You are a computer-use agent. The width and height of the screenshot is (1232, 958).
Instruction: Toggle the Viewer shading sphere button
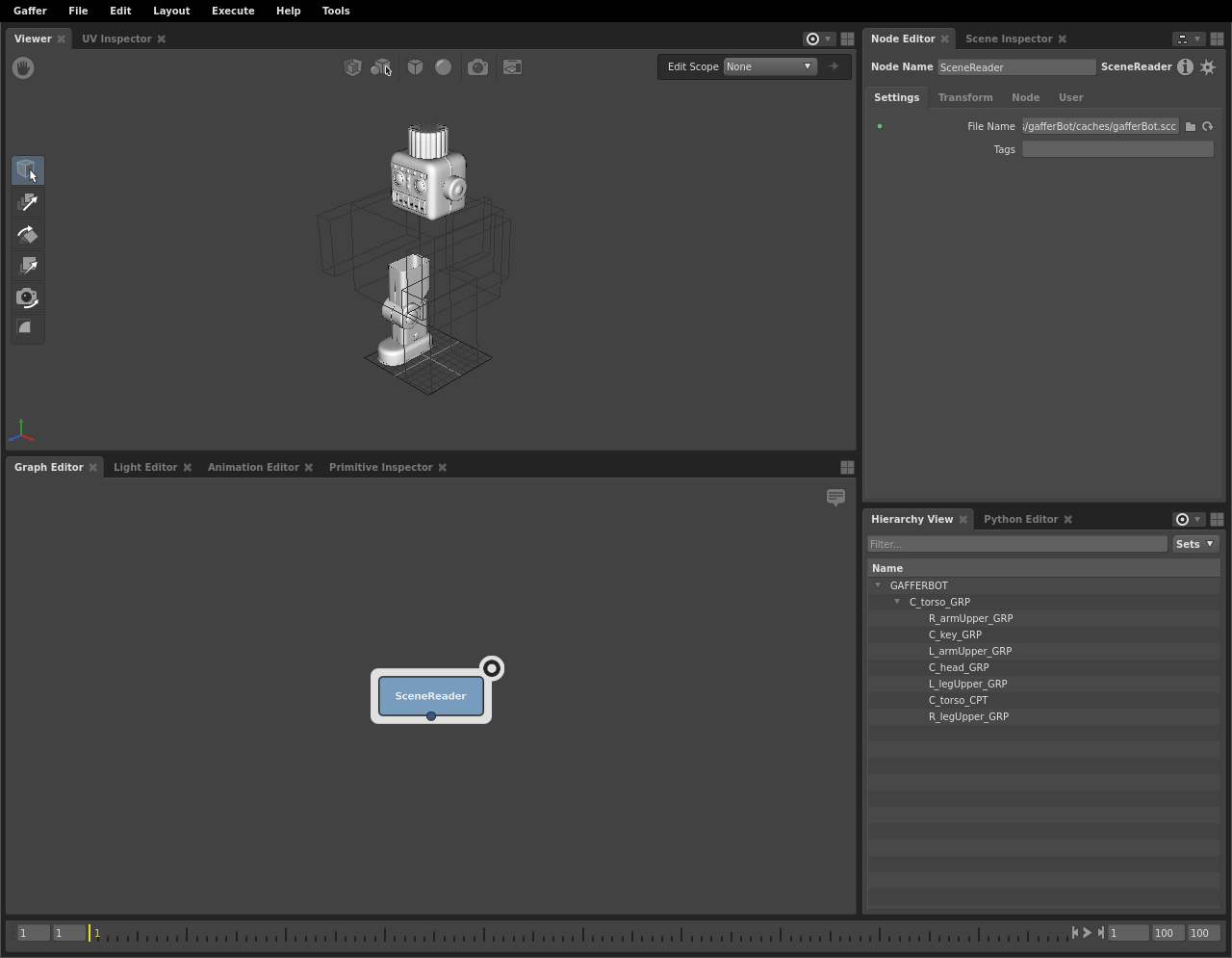[x=443, y=67]
